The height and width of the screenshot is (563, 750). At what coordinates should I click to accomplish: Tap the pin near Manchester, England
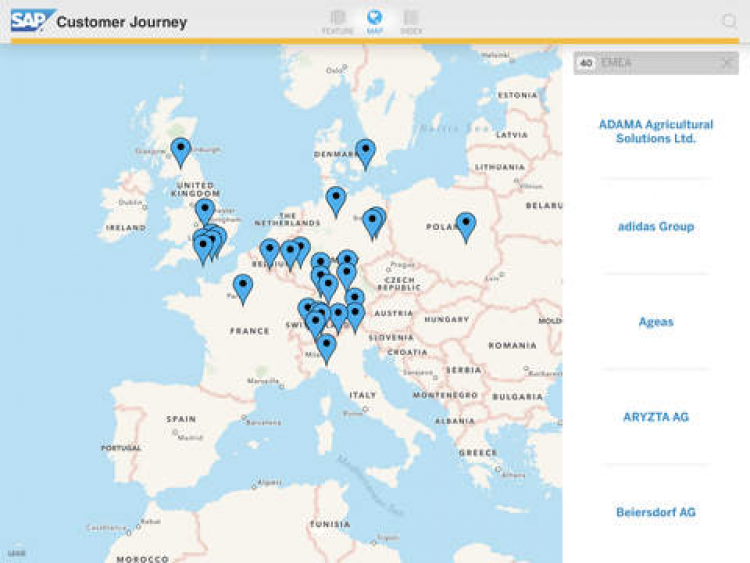click(205, 212)
